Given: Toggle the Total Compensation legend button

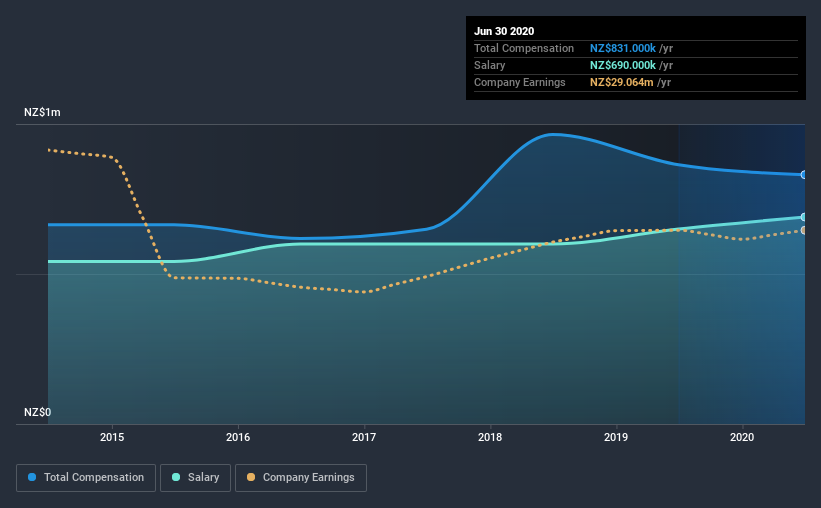Looking at the screenshot, I should pyautogui.click(x=86, y=478).
